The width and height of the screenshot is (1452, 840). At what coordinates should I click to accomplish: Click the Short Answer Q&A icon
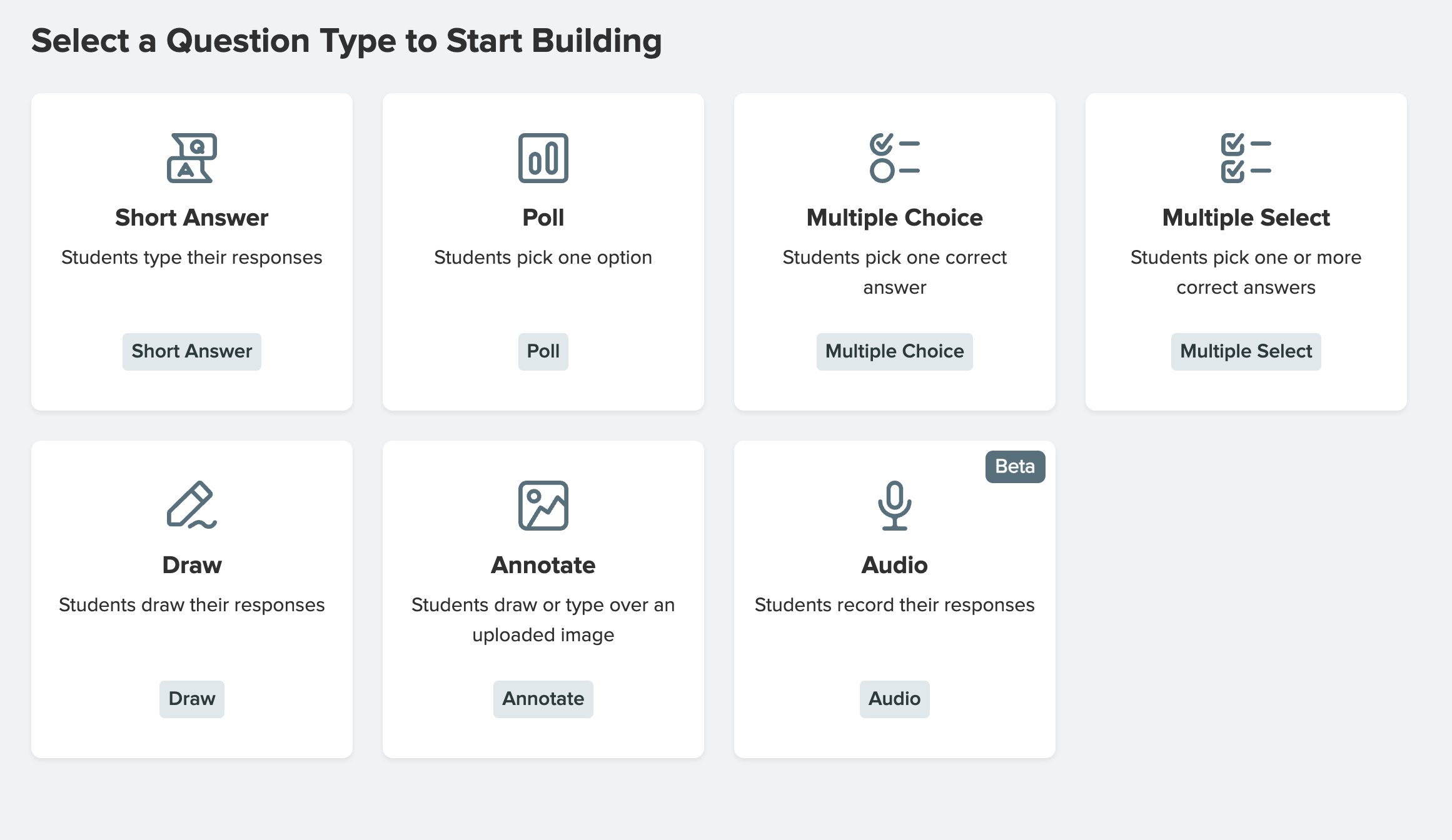191,158
